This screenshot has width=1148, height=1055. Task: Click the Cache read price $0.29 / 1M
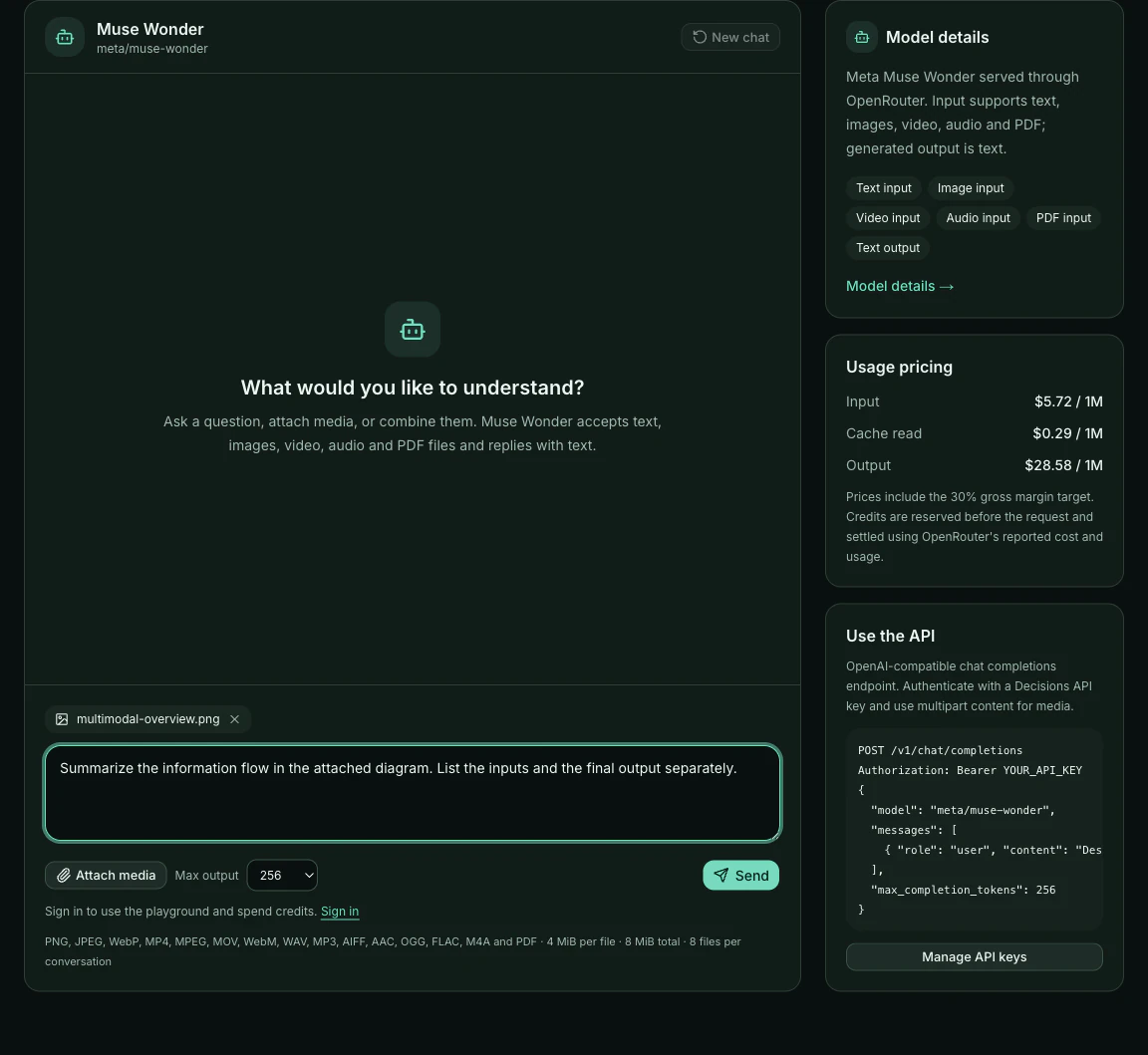[1067, 433]
